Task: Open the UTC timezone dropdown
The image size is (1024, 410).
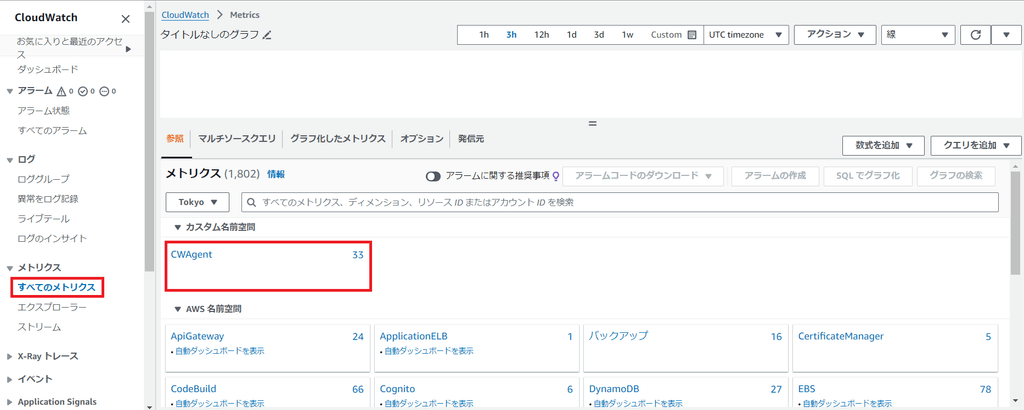Action: click(746, 35)
